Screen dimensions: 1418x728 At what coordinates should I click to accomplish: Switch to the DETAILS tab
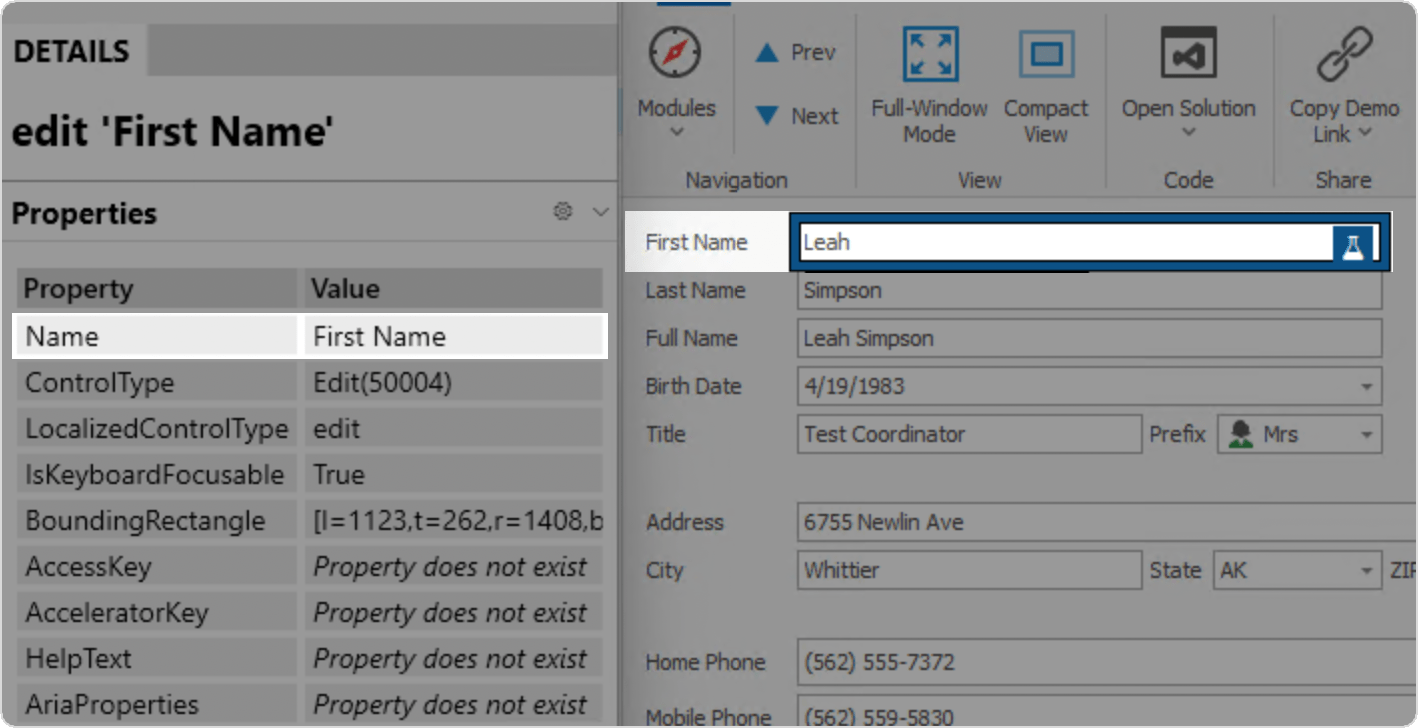70,50
